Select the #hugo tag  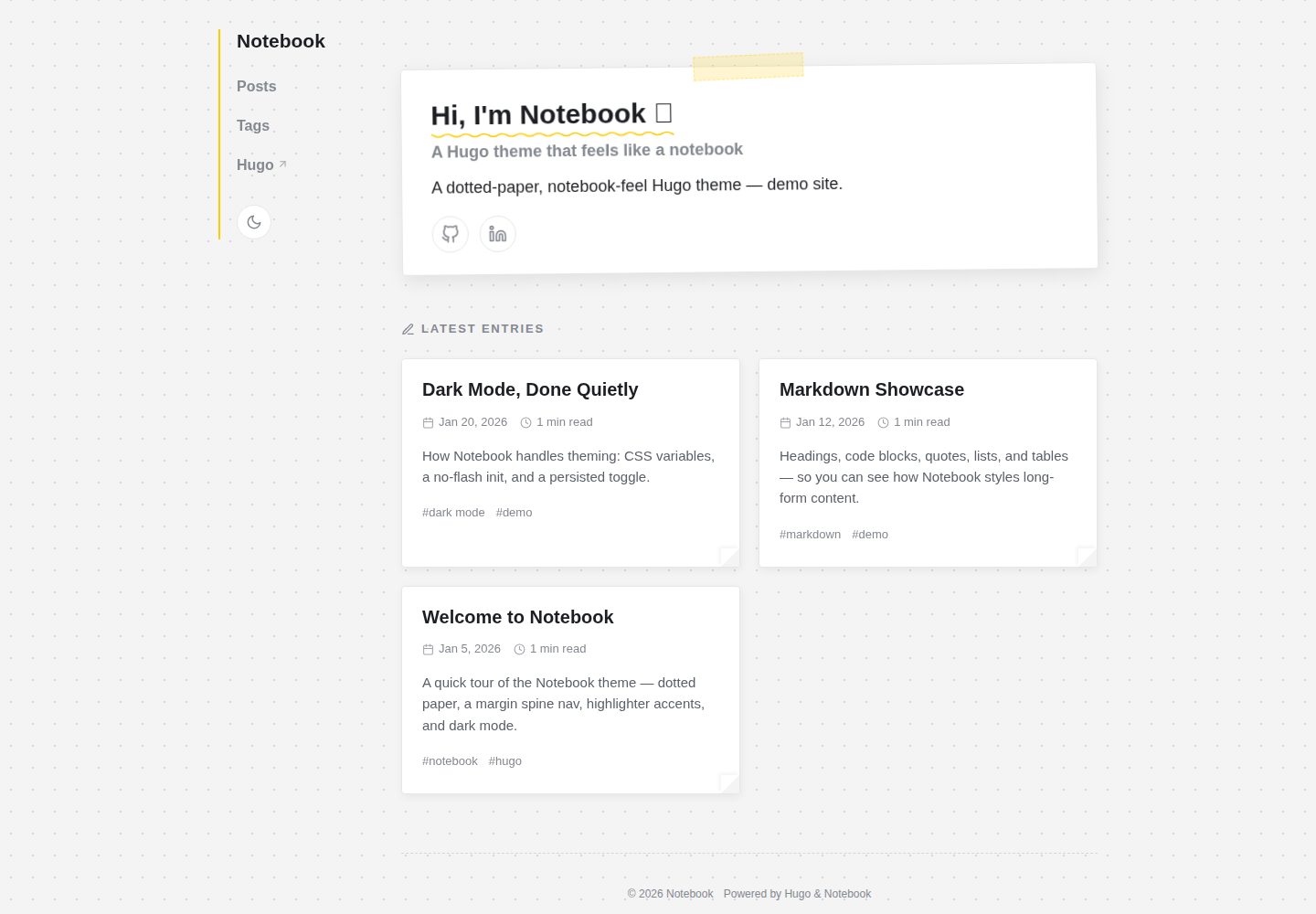pyautogui.click(x=505, y=761)
